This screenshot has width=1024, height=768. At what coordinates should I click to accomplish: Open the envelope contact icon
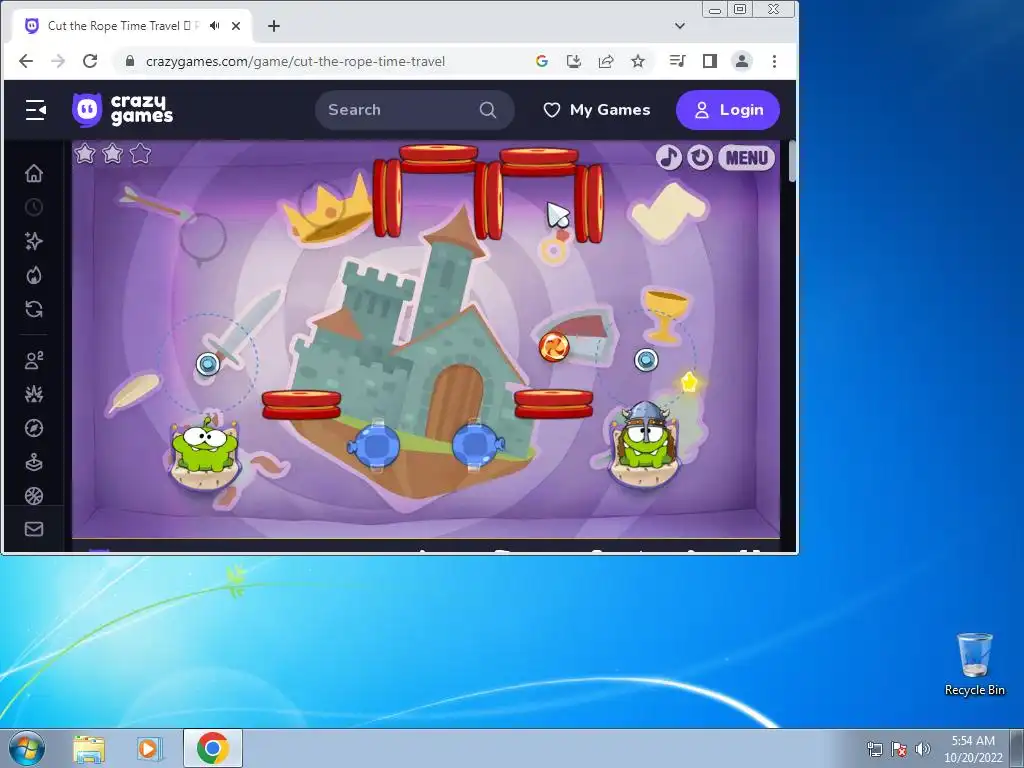[x=34, y=529]
